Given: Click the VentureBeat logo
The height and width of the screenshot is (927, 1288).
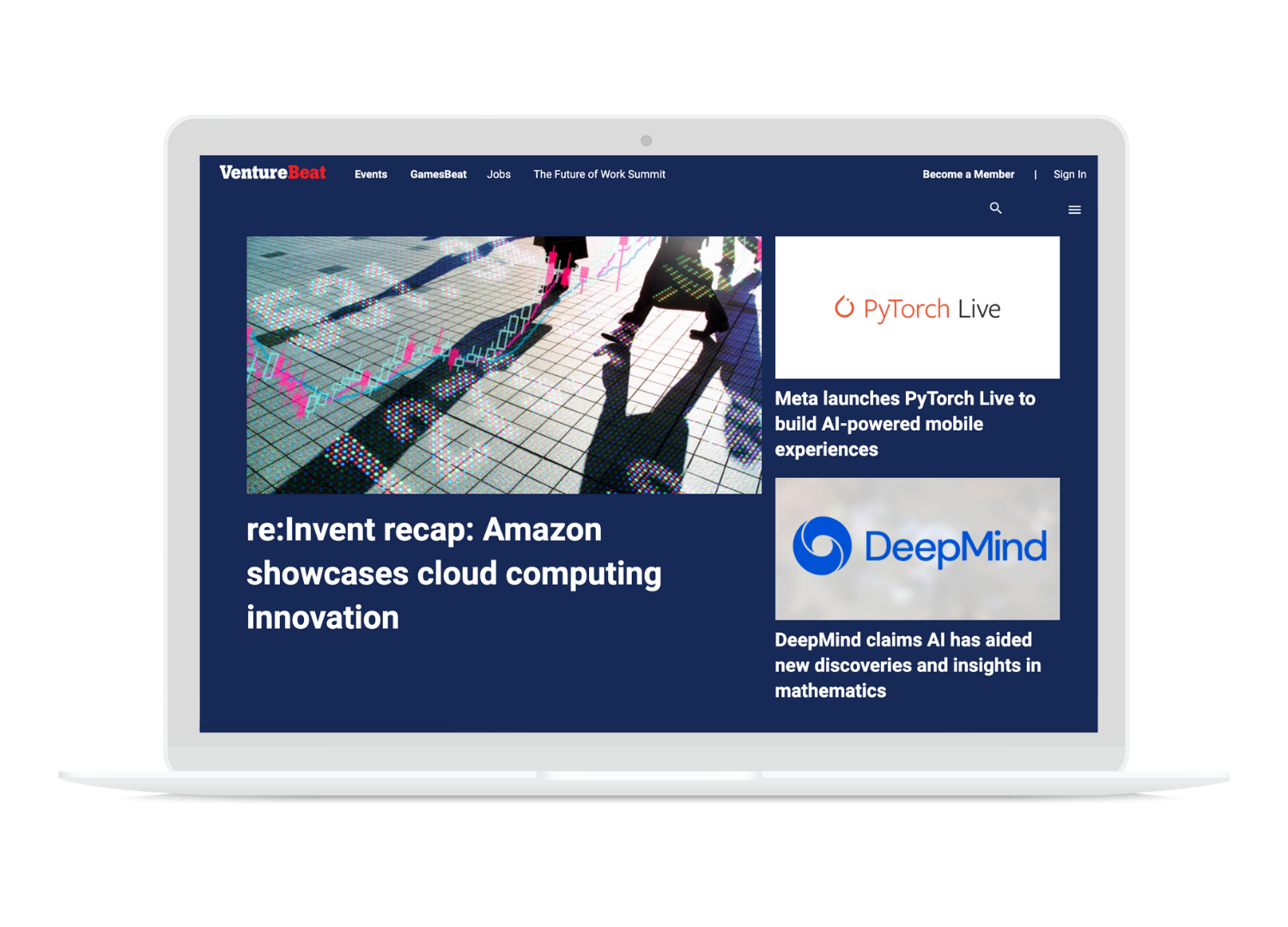Looking at the screenshot, I should (x=272, y=173).
